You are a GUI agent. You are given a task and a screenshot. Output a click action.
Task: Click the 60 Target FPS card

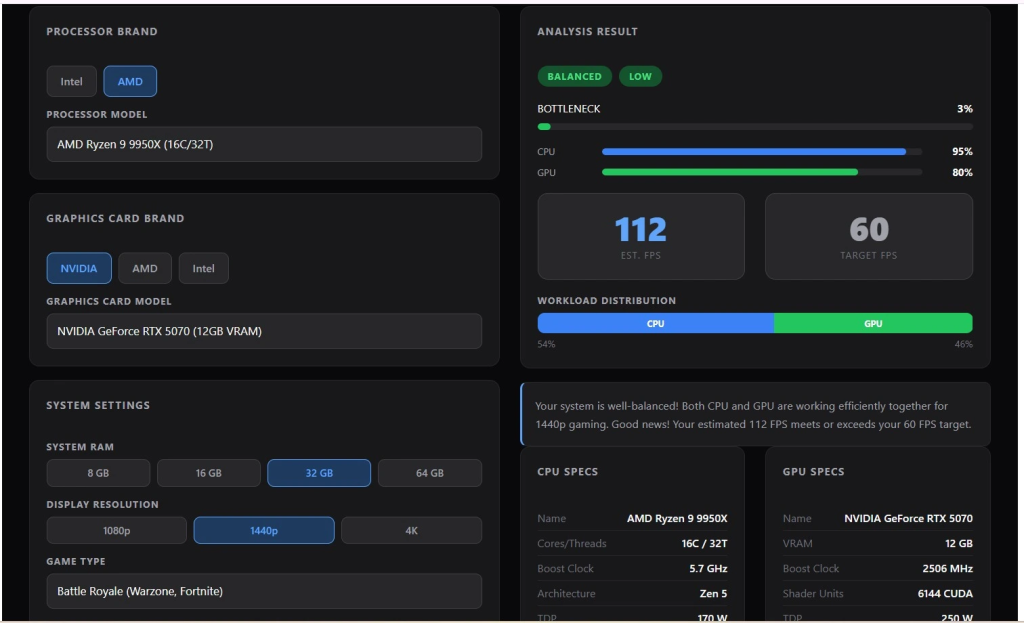coord(869,236)
